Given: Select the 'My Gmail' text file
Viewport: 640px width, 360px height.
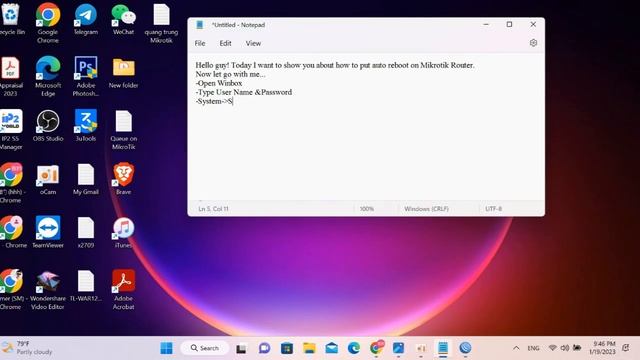Looking at the screenshot, I should pos(86,179).
